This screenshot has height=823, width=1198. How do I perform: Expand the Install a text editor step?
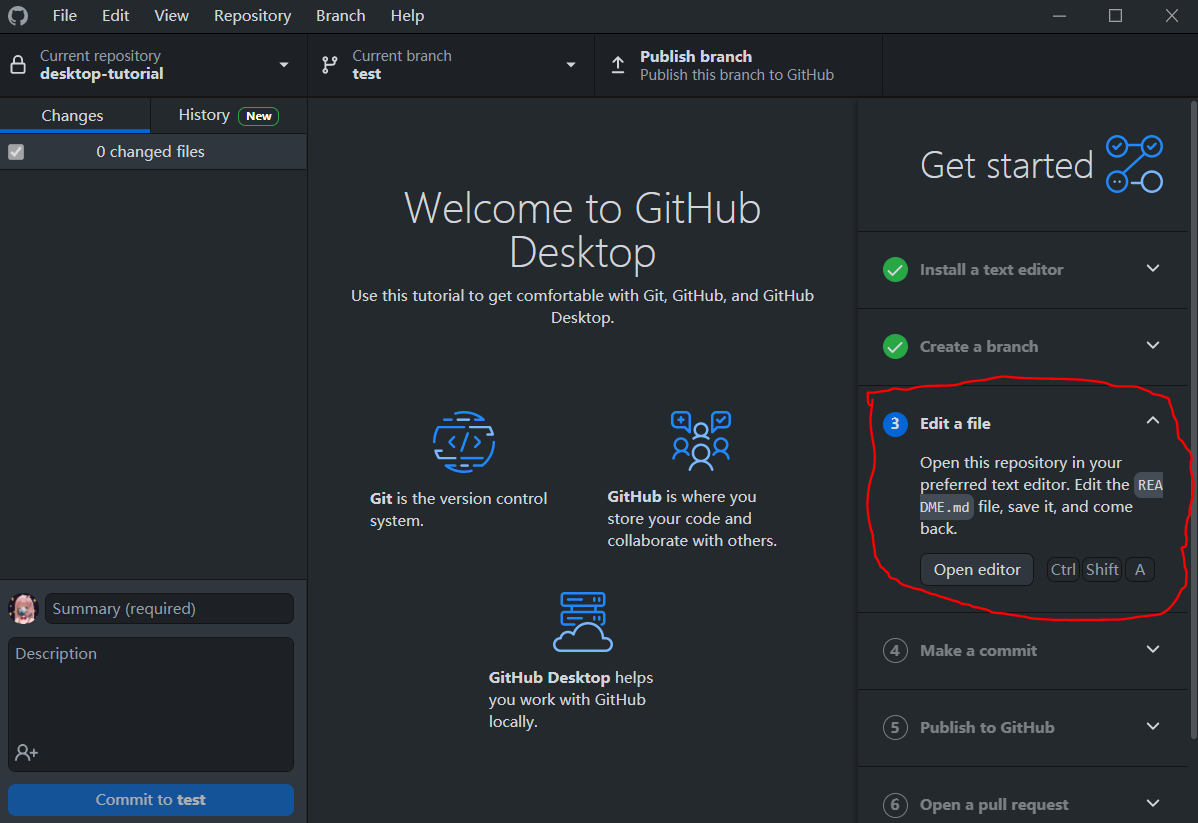coord(1153,268)
